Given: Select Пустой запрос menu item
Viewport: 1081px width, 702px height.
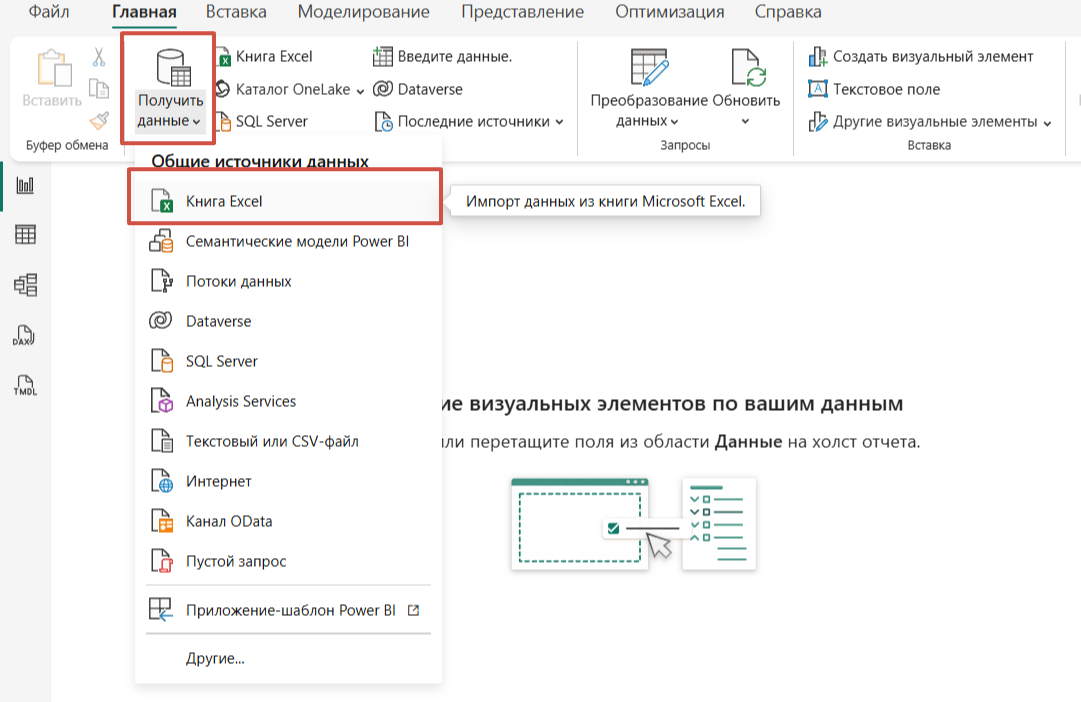Looking at the screenshot, I should pos(288,561).
